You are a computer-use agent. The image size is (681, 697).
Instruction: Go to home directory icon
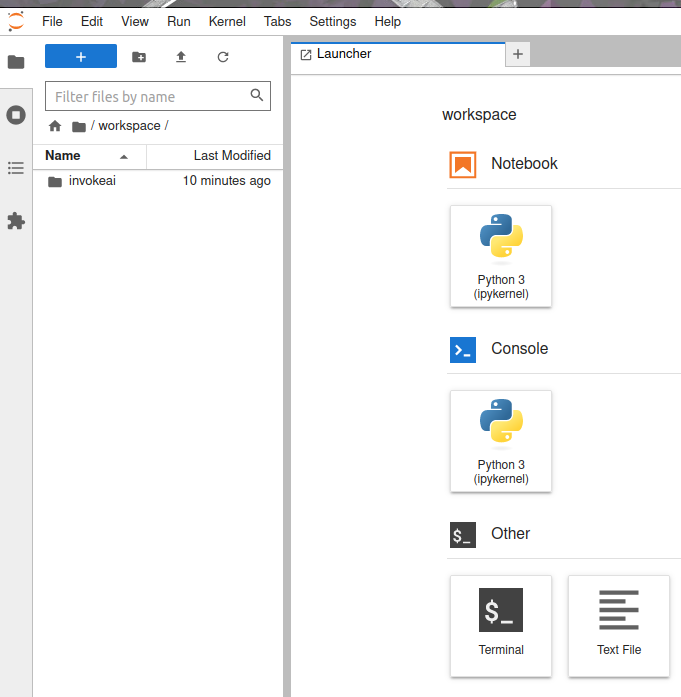click(x=55, y=126)
